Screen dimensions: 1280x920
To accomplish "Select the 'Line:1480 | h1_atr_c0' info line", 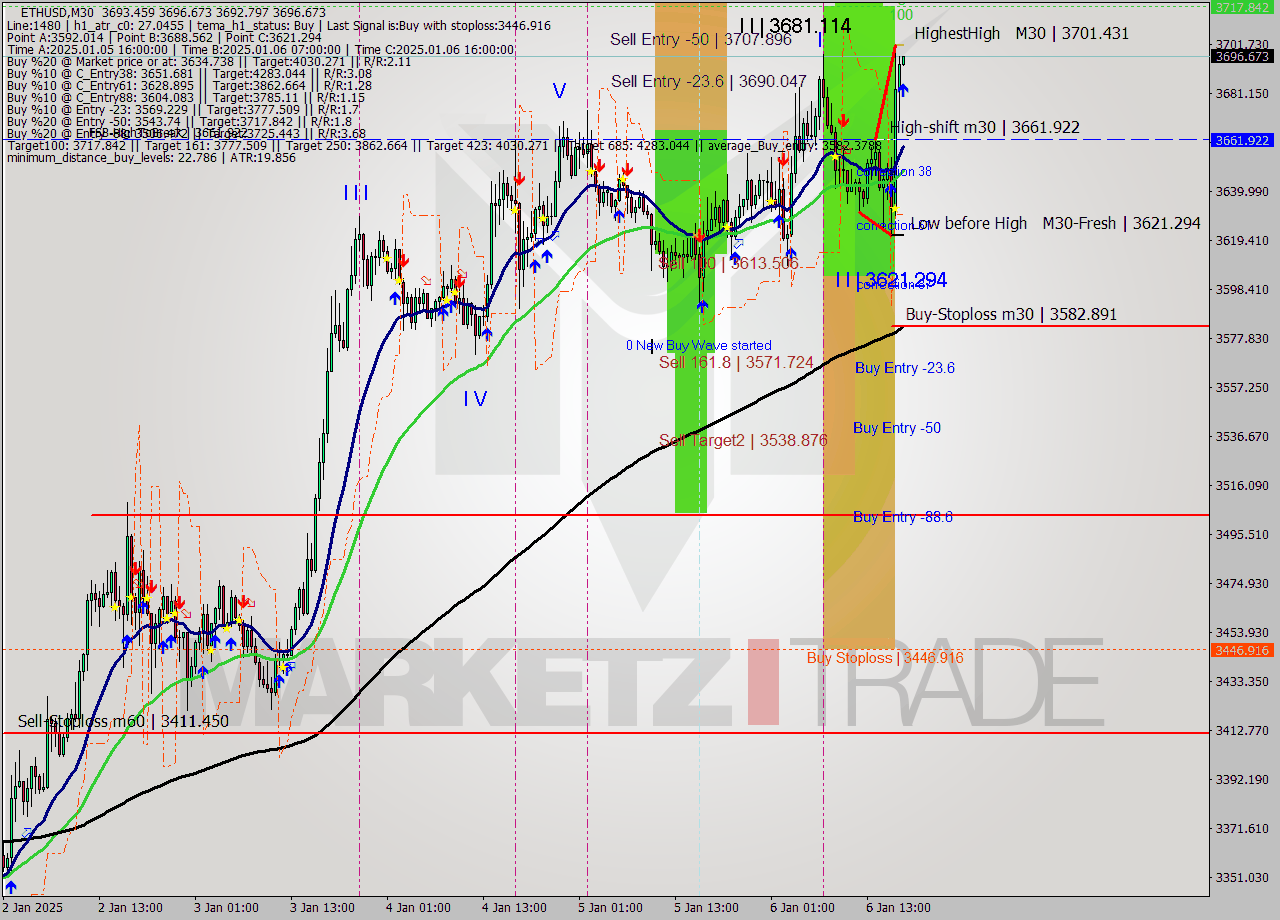I will click(279, 25).
